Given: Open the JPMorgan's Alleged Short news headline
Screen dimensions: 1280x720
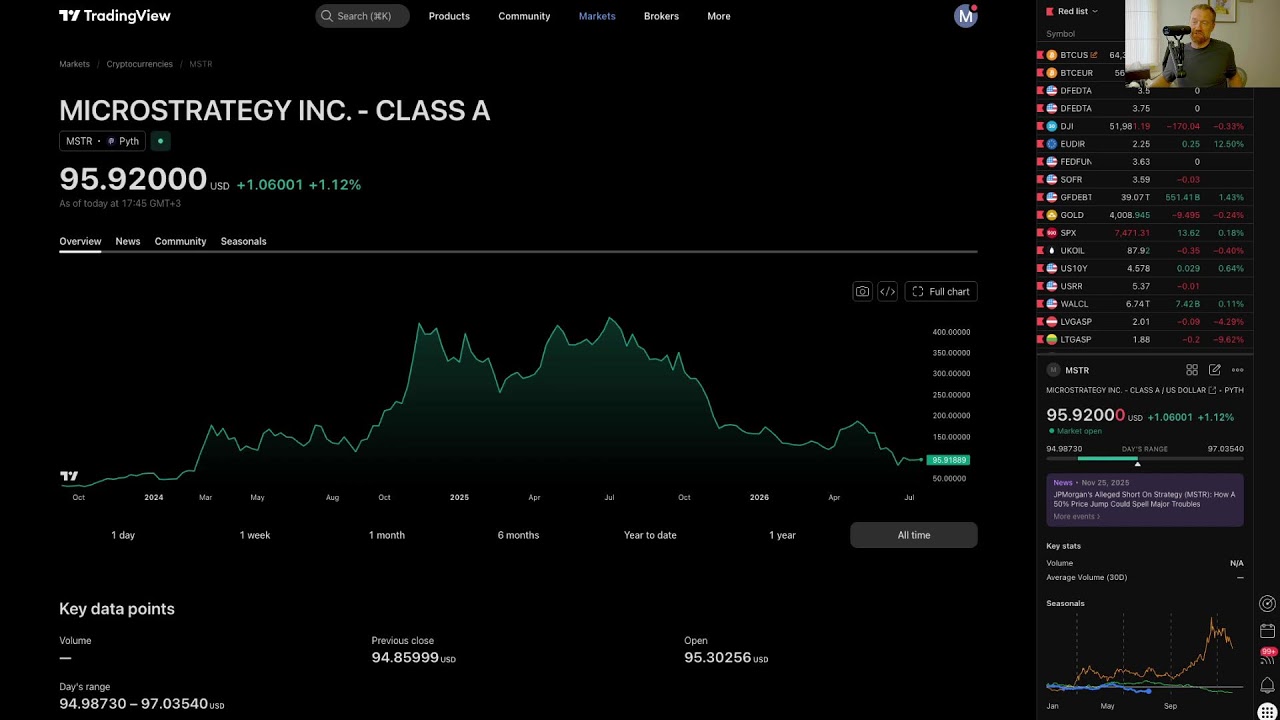Looking at the screenshot, I should point(1144,499).
